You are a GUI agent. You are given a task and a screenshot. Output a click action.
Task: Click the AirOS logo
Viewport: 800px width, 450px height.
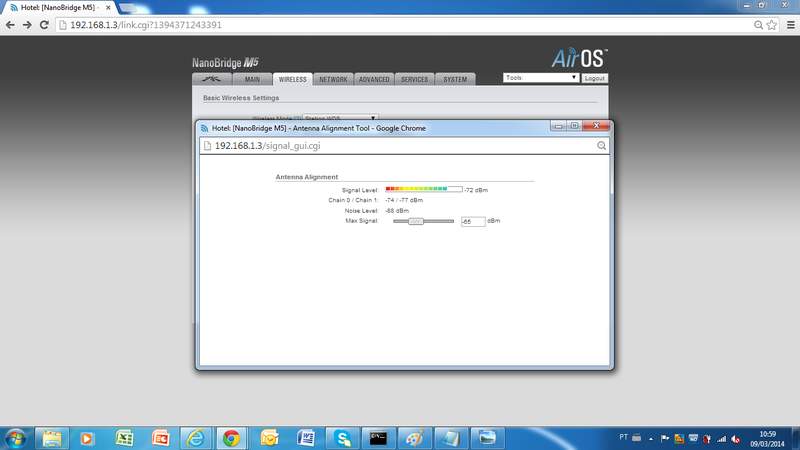point(579,58)
